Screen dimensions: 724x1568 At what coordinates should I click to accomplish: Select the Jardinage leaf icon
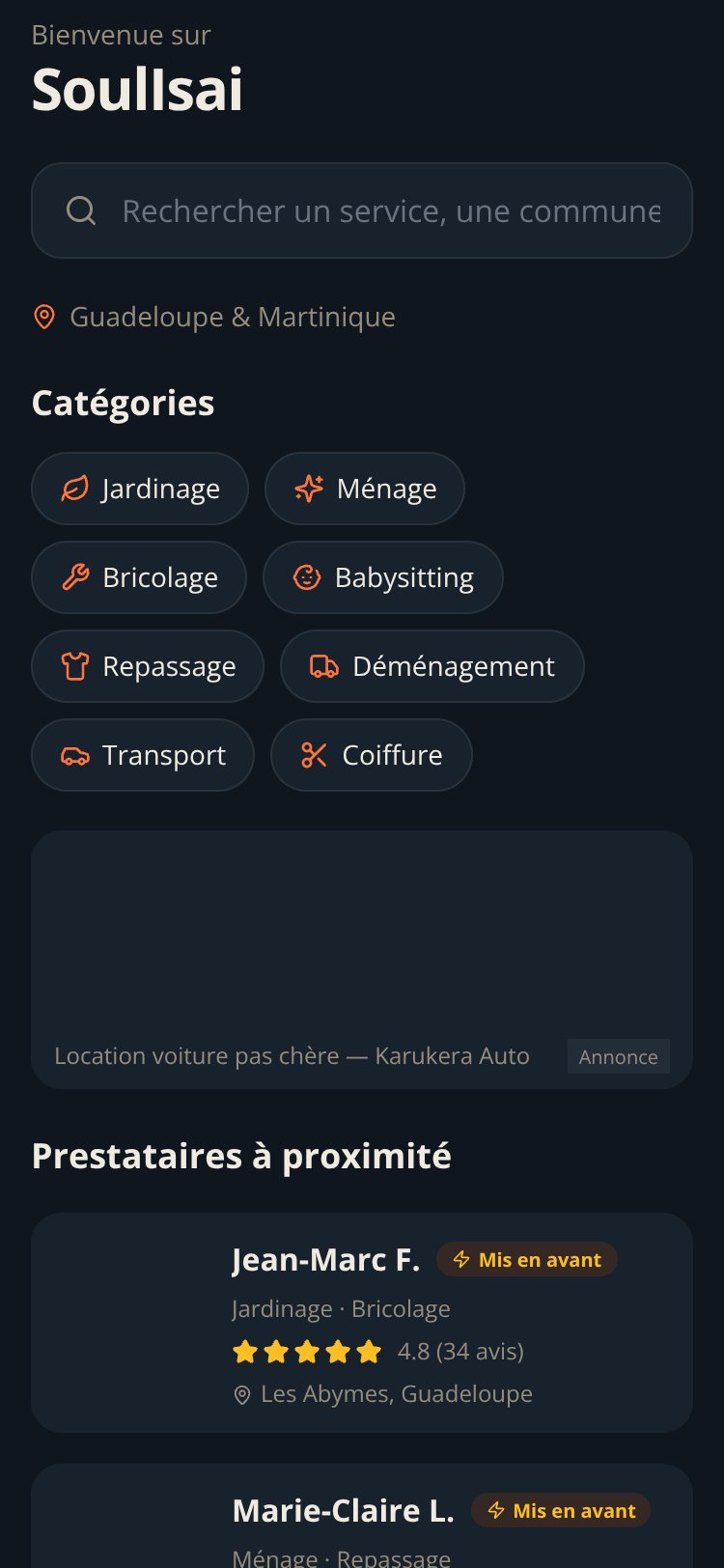pos(75,489)
